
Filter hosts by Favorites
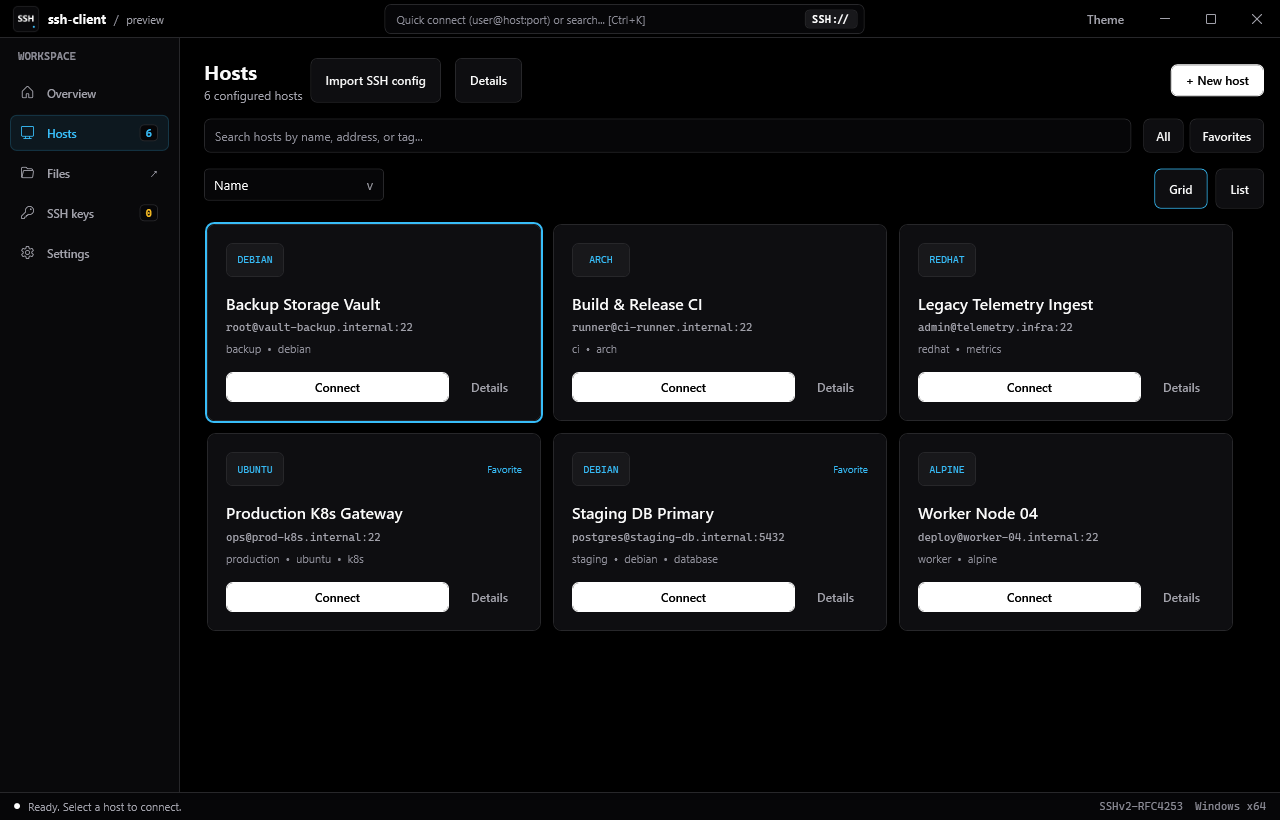point(1227,136)
